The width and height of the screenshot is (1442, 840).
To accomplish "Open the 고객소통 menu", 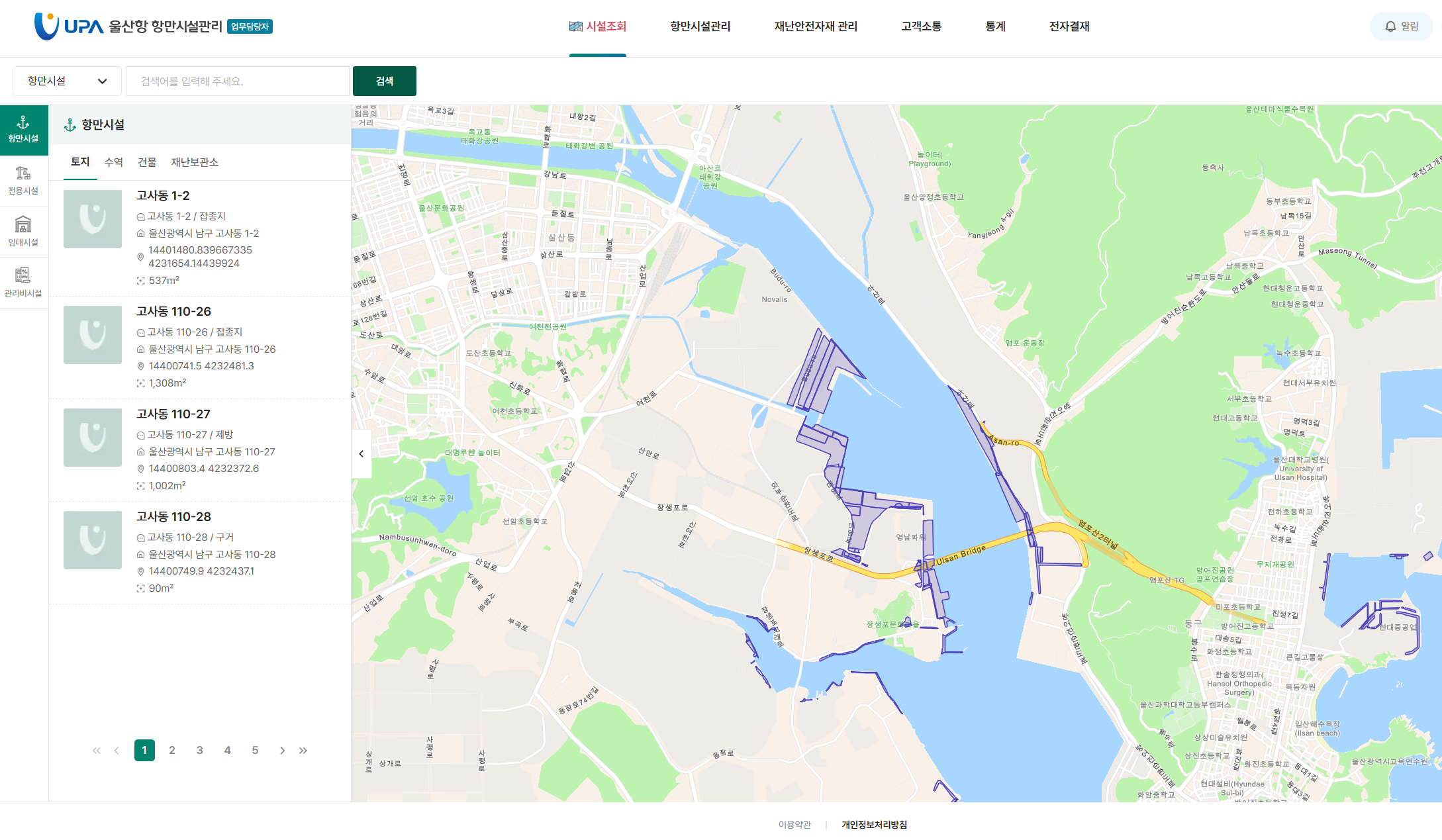I will click(x=921, y=26).
